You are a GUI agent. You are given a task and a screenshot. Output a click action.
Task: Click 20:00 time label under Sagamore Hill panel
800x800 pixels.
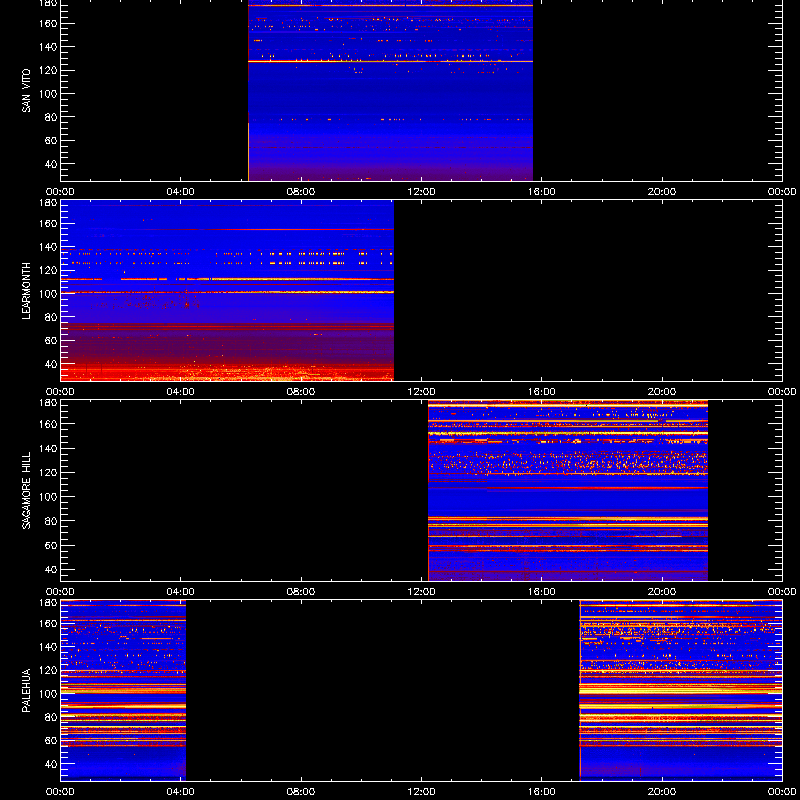click(662, 592)
